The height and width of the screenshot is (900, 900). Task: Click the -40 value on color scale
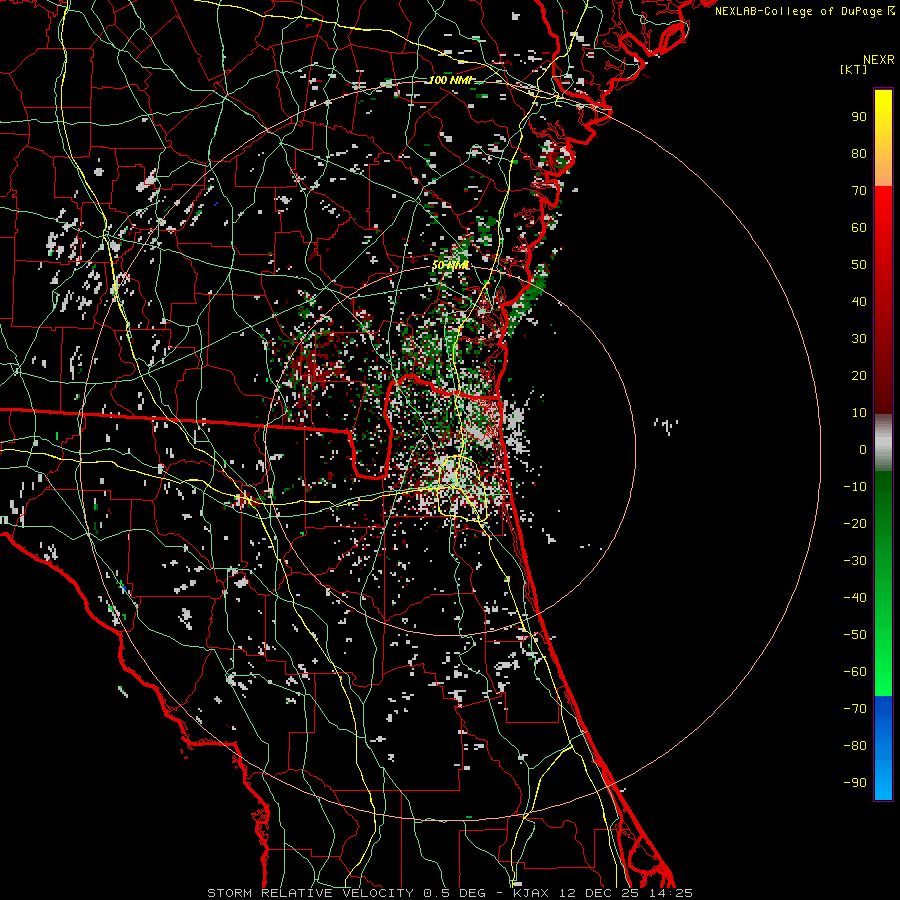(x=855, y=598)
